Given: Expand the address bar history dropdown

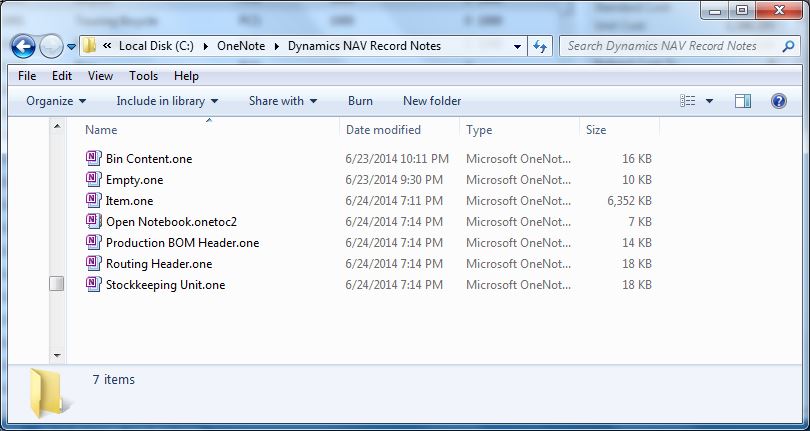Looking at the screenshot, I should (517, 47).
